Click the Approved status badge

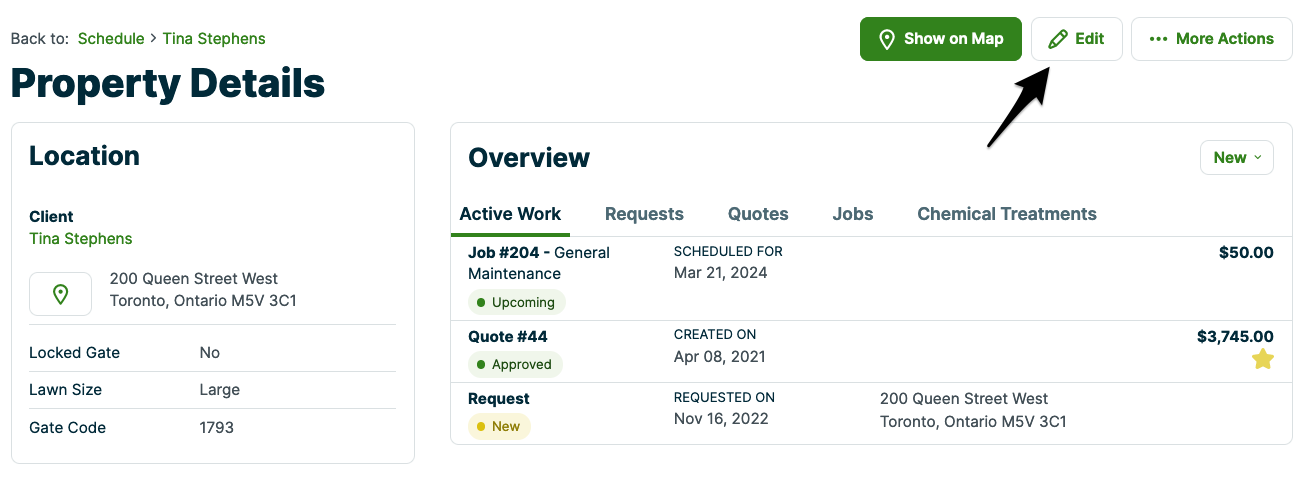tap(515, 364)
